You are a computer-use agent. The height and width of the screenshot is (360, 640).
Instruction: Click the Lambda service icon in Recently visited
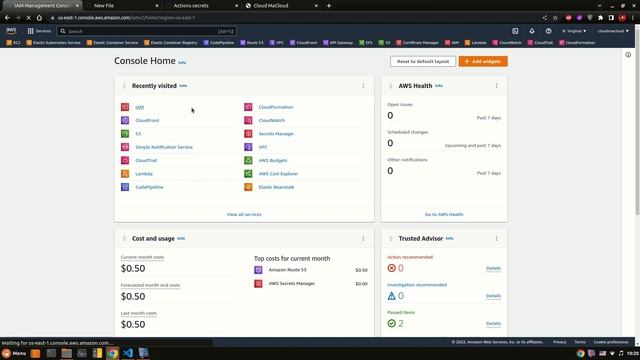(x=125, y=173)
